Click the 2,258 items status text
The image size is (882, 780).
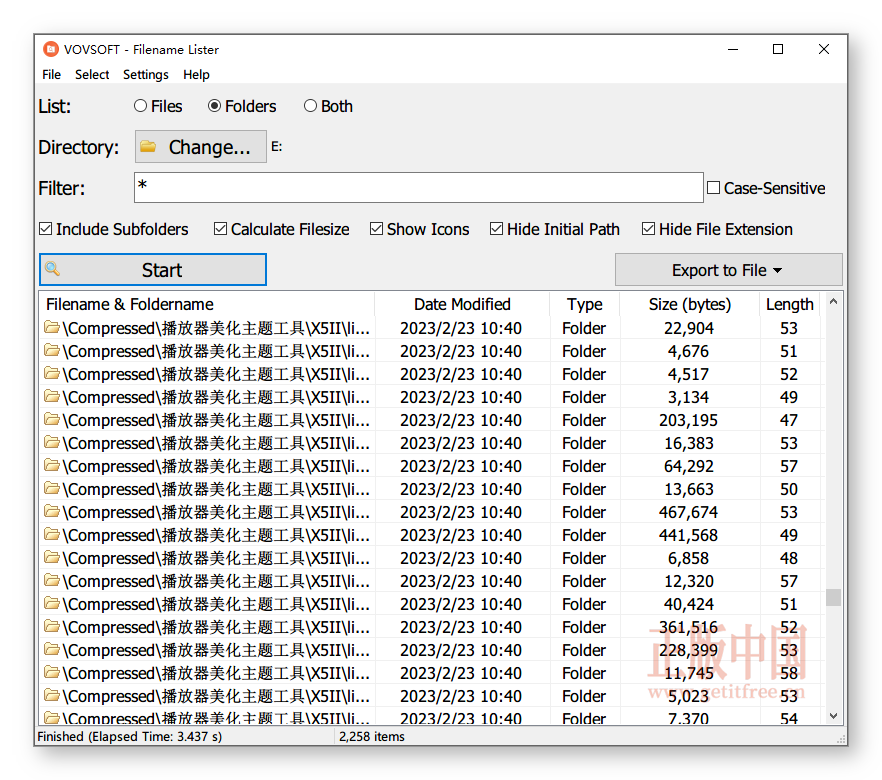click(372, 736)
